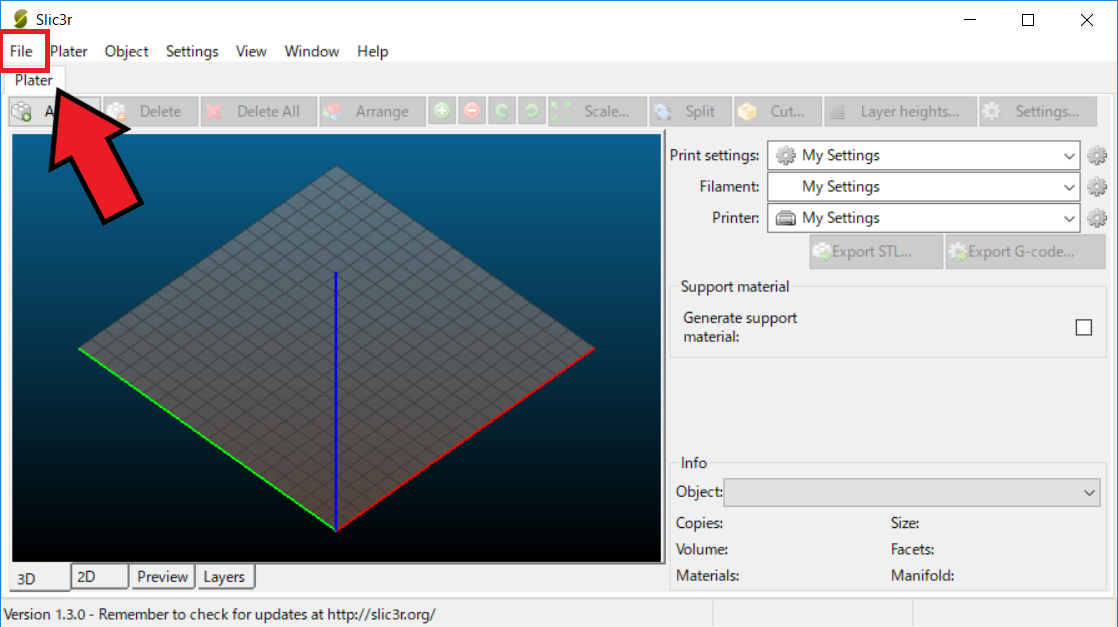
Task: Close the Slic3r window
Action: coord(1087,20)
